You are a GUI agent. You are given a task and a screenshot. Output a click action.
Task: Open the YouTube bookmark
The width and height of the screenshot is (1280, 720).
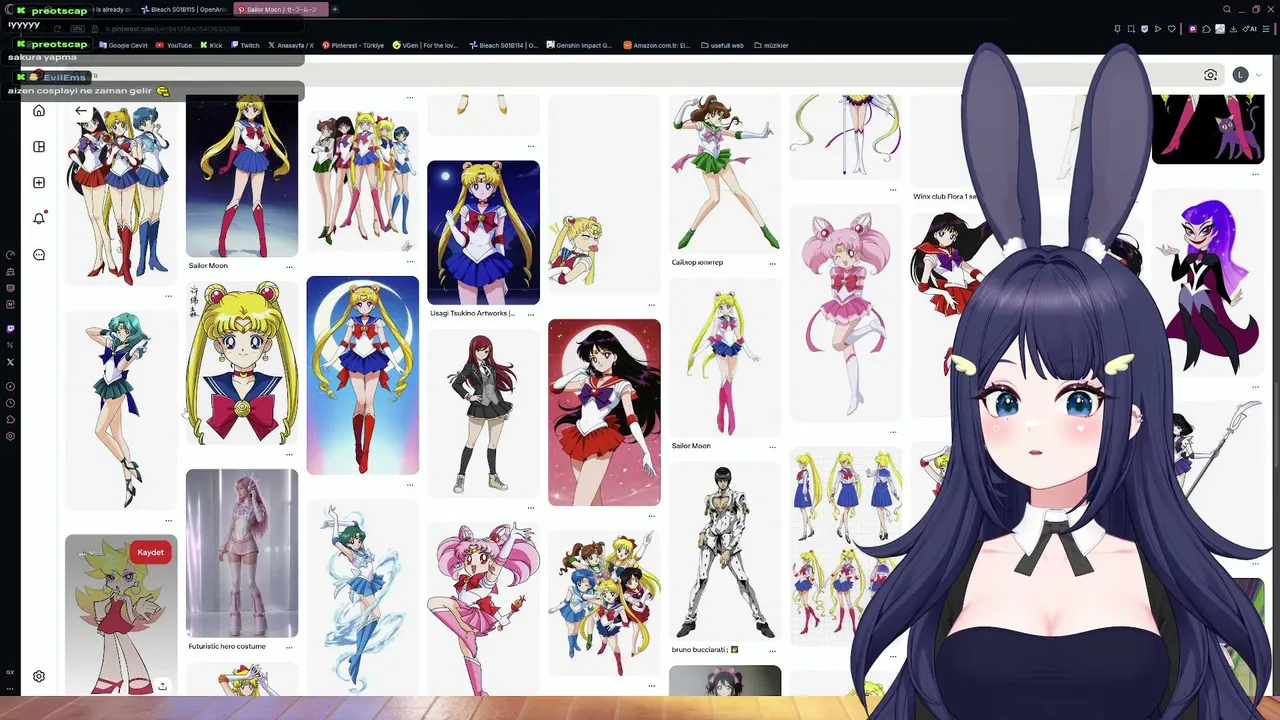(173, 45)
